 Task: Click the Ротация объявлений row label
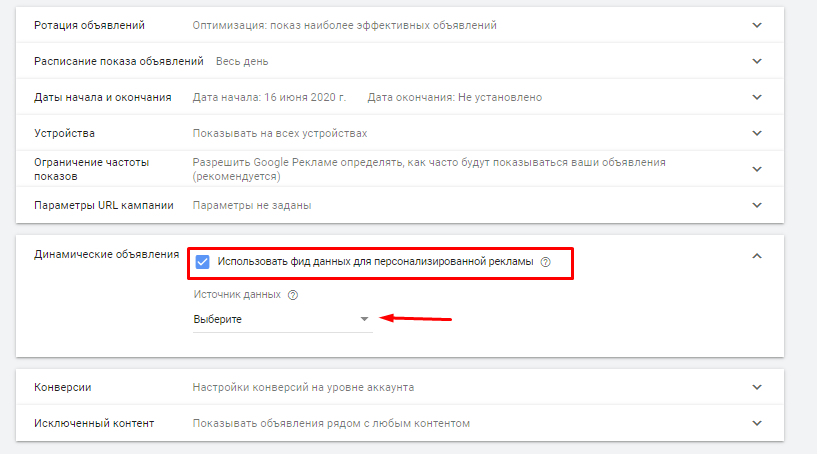tap(89, 25)
